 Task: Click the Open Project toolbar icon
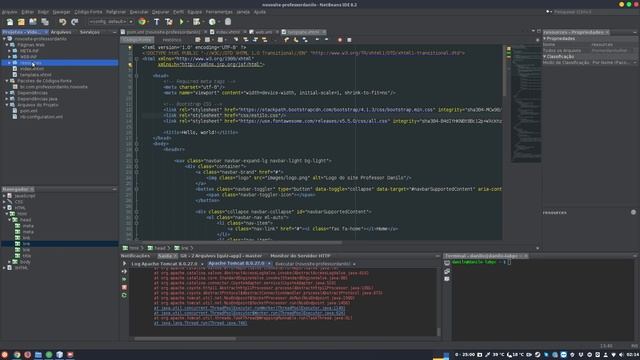coord(33,22)
